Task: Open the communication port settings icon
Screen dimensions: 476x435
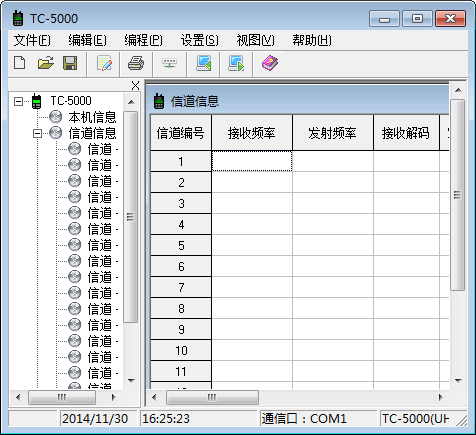Action: click(169, 63)
